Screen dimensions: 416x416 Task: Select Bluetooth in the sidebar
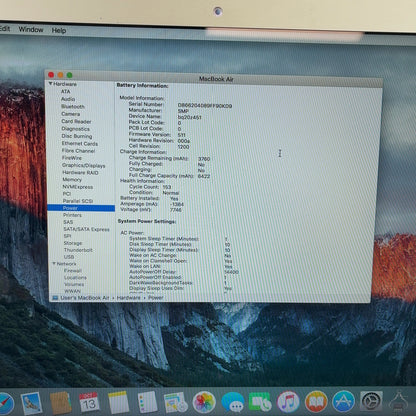(x=73, y=107)
